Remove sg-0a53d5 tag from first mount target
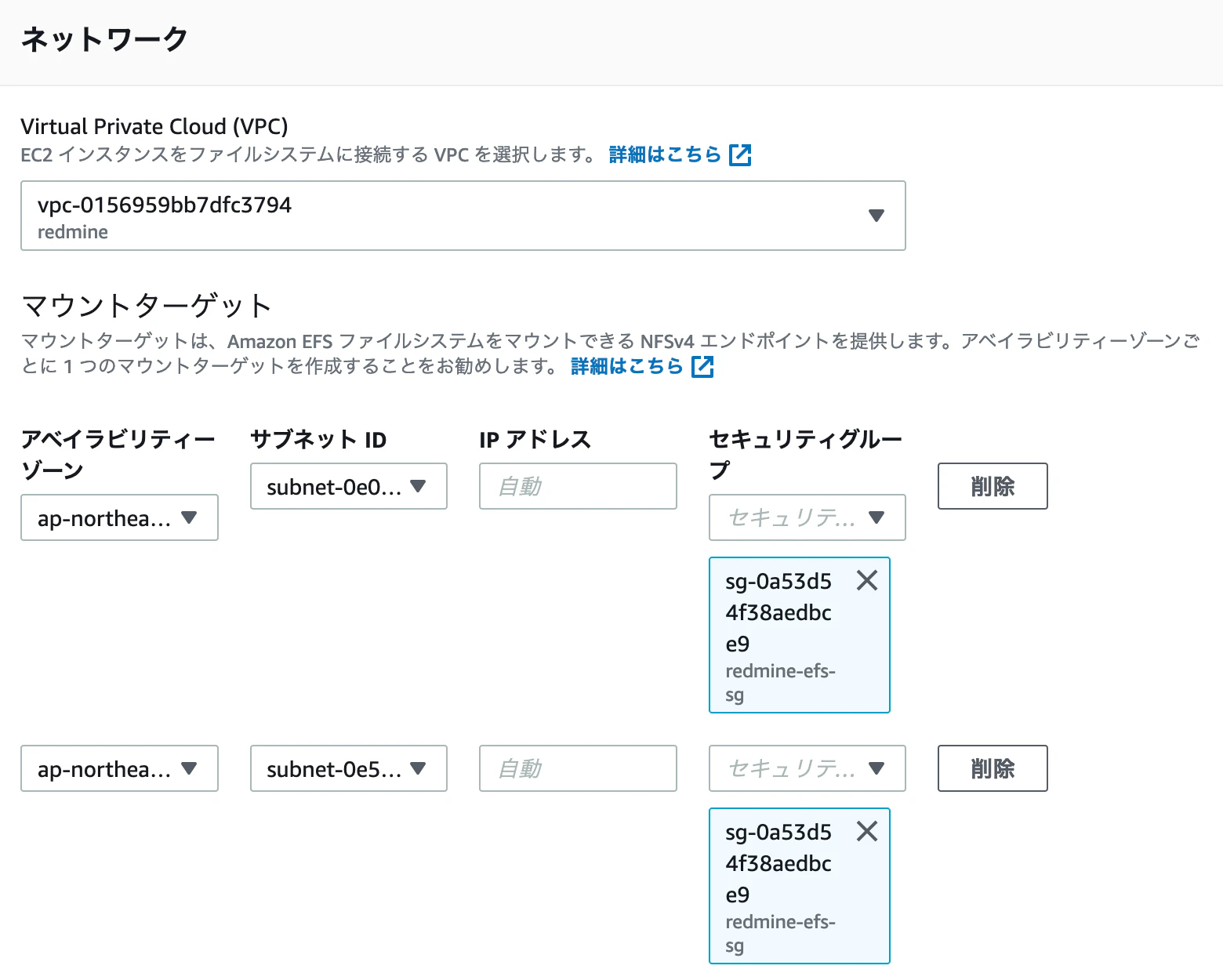This screenshot has height=980, width=1223. pyautogui.click(x=866, y=580)
